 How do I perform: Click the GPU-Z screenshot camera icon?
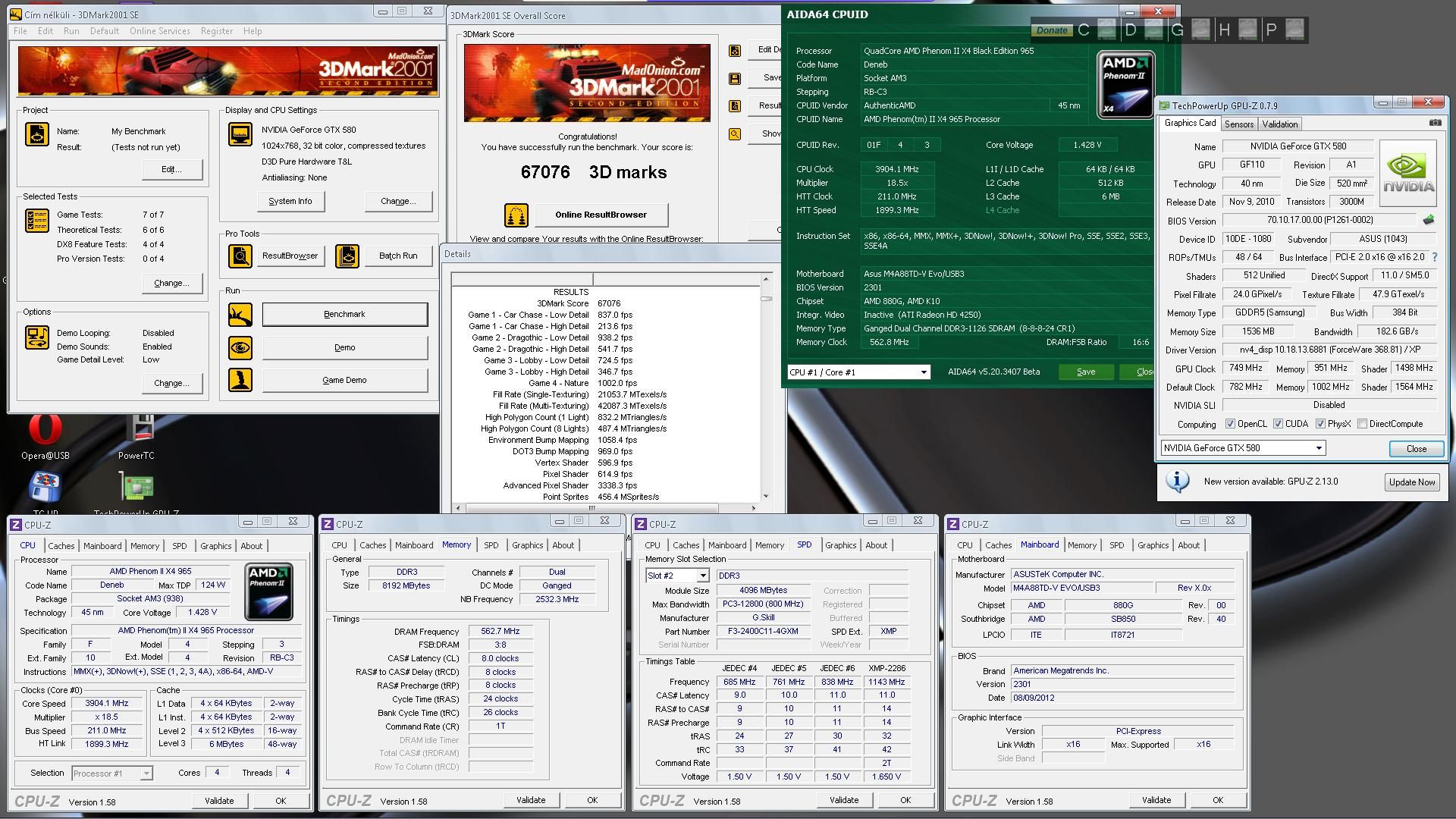pyautogui.click(x=1435, y=123)
